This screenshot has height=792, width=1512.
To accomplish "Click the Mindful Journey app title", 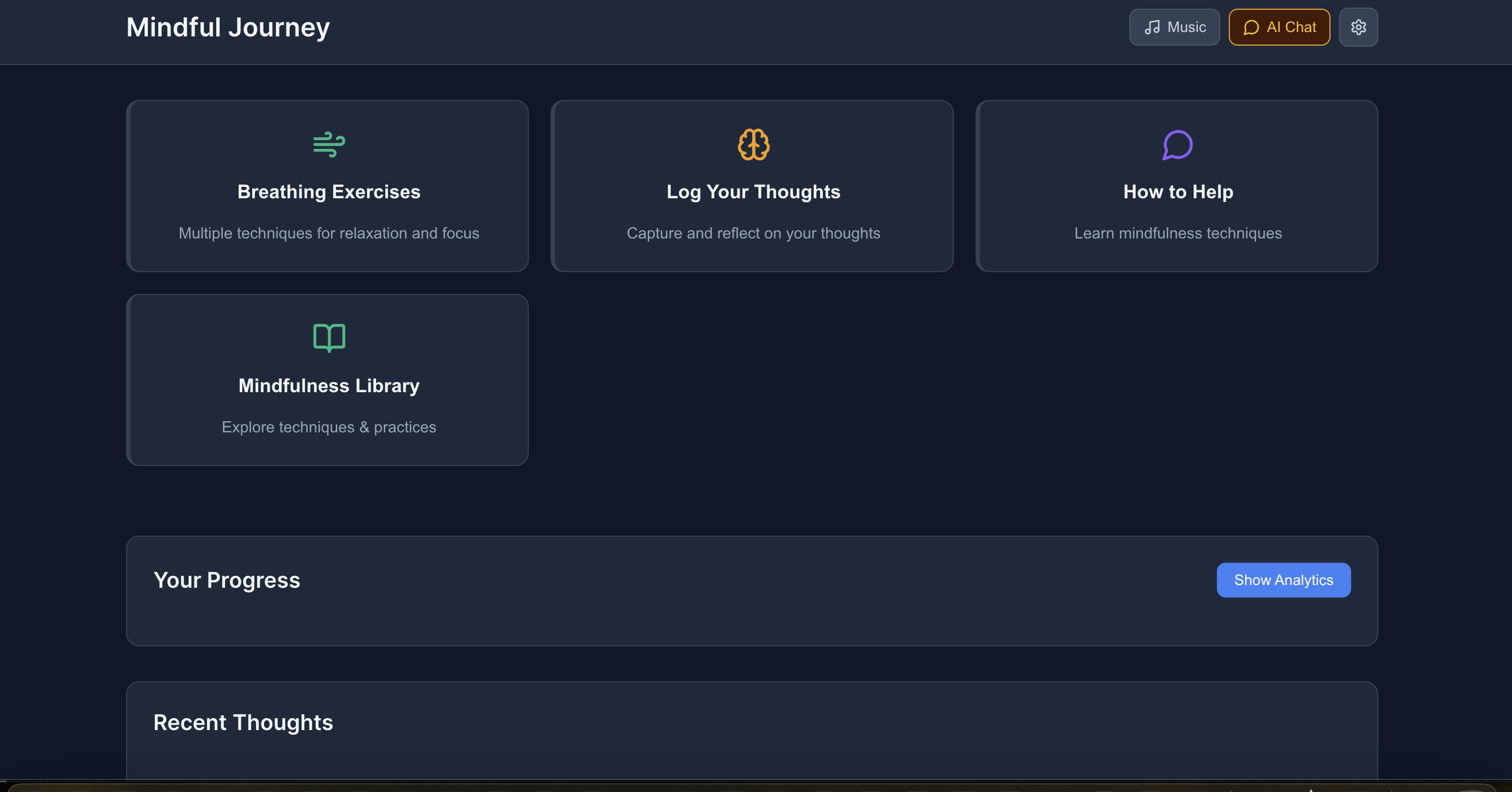I will pyautogui.click(x=228, y=27).
